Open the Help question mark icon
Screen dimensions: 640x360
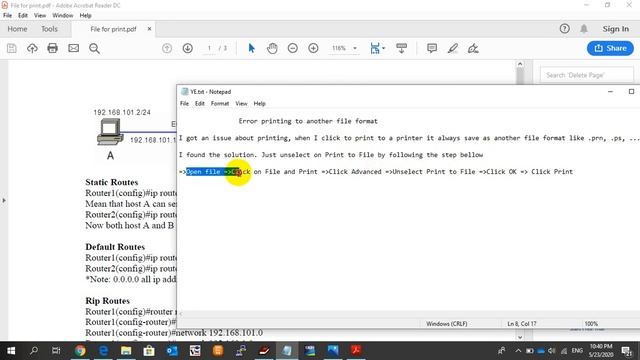click(x=564, y=29)
